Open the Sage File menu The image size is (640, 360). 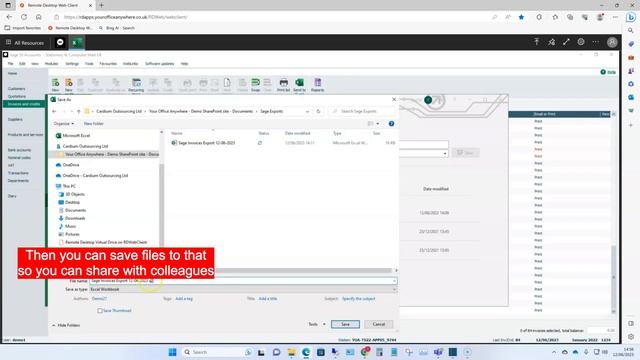[x=10, y=64]
